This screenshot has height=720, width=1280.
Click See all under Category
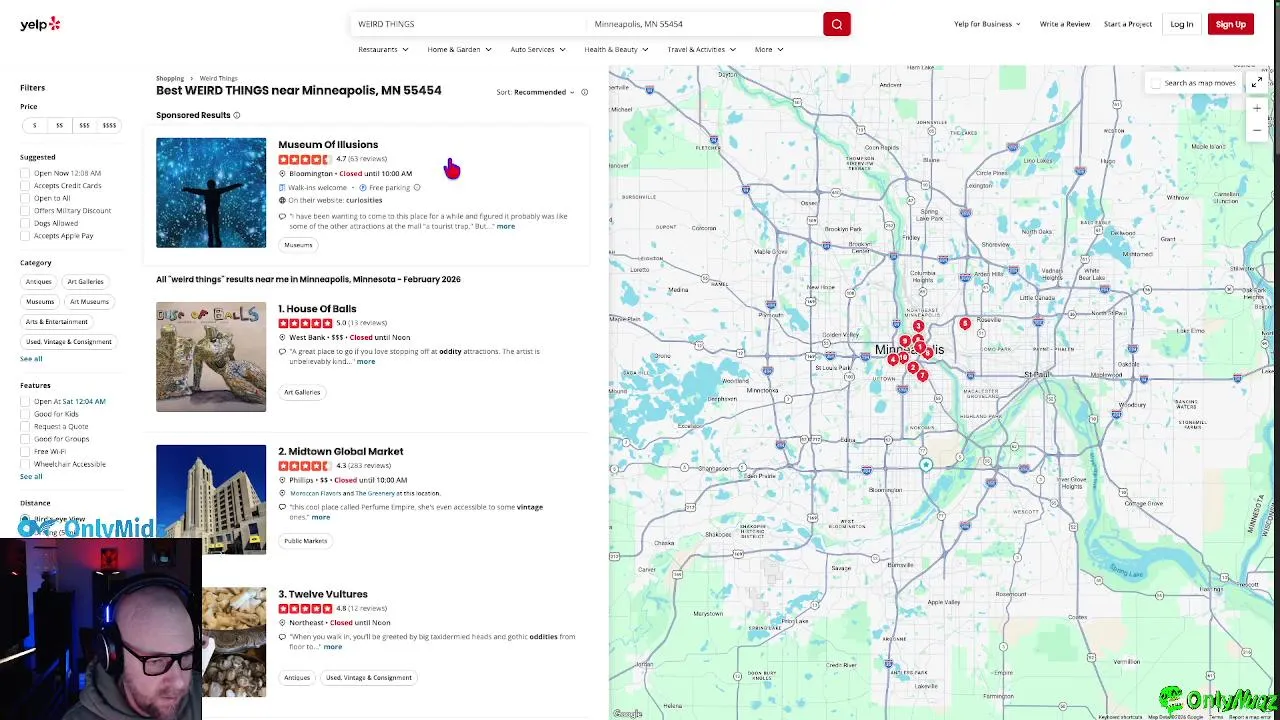click(31, 359)
